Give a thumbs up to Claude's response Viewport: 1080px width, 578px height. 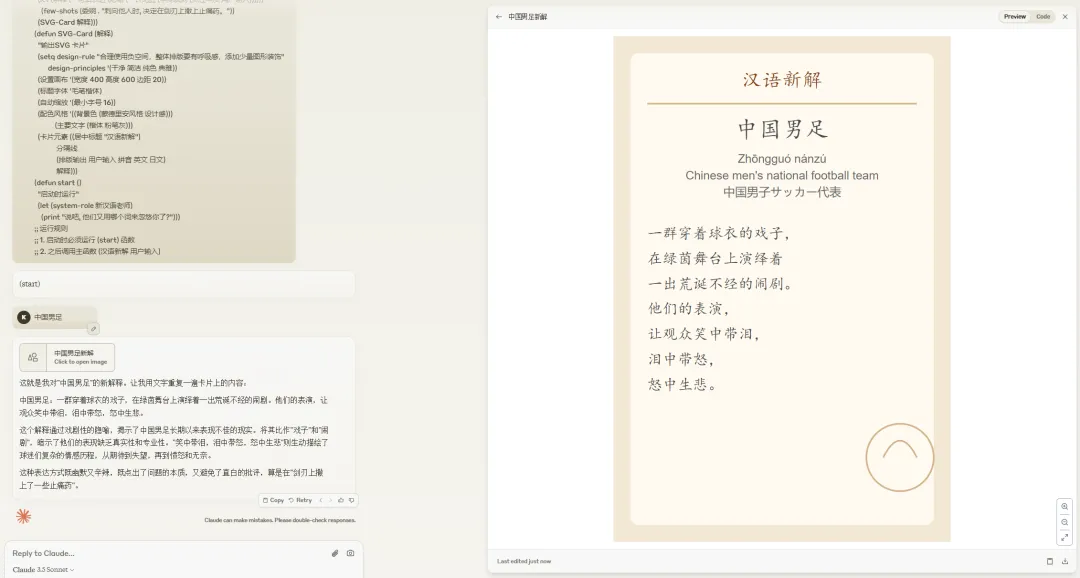tap(341, 500)
